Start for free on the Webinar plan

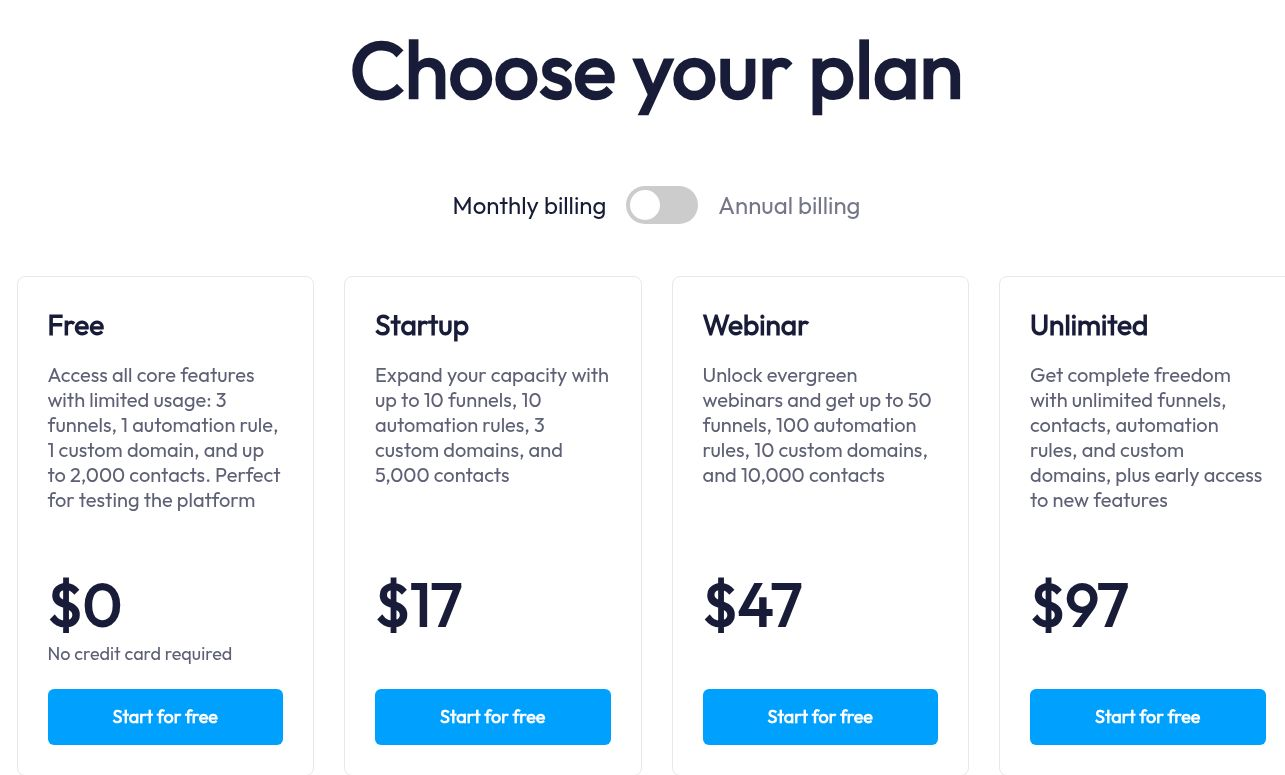pyautogui.click(x=820, y=717)
